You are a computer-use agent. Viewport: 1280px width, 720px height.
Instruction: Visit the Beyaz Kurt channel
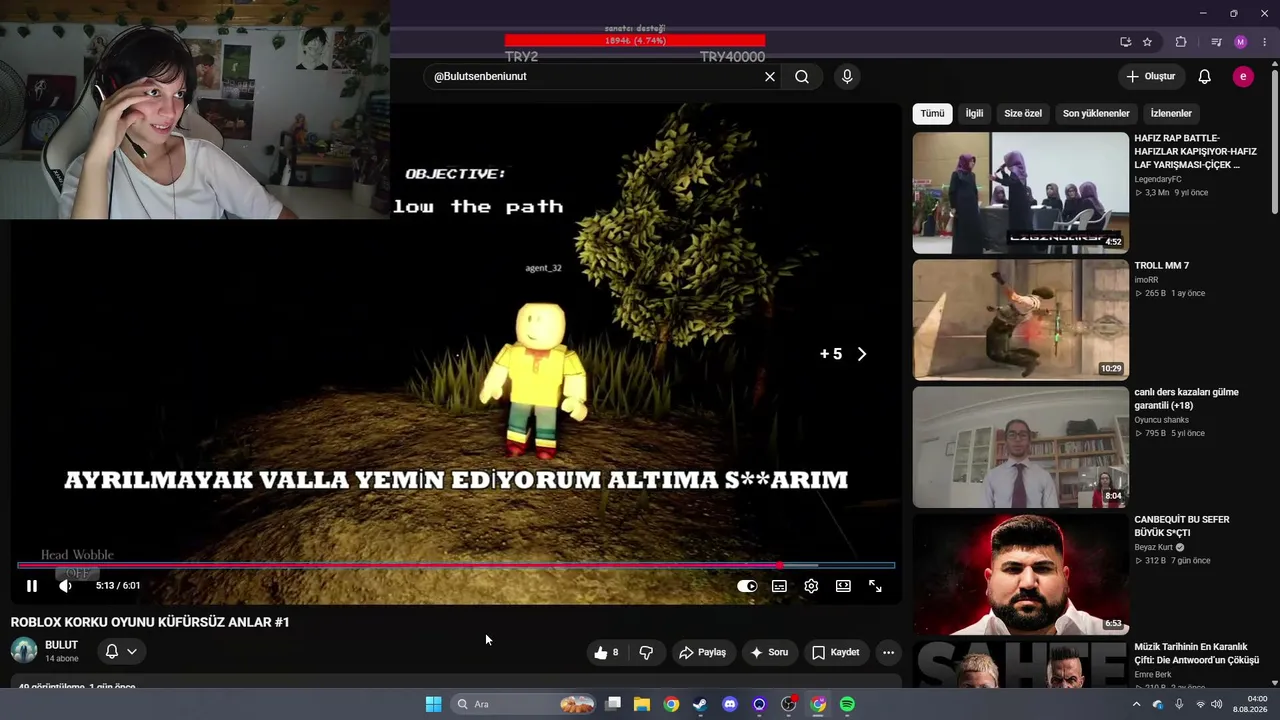point(1153,548)
